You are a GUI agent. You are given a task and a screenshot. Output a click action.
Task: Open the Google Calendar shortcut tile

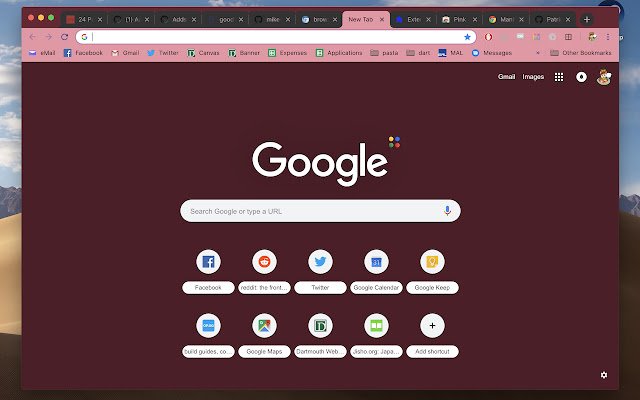coord(376,271)
